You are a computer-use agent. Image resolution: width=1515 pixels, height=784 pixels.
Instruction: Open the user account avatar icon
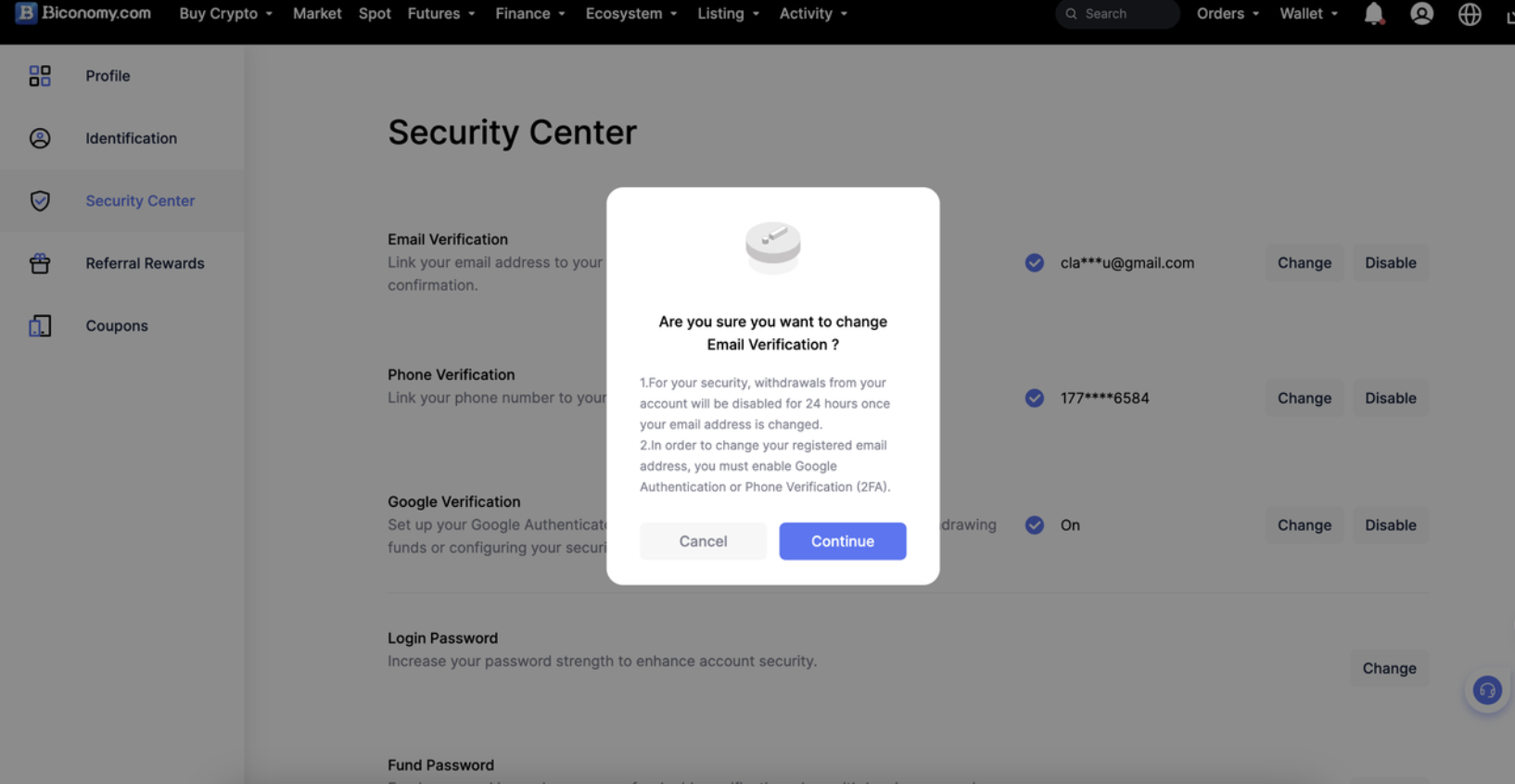coord(1421,14)
